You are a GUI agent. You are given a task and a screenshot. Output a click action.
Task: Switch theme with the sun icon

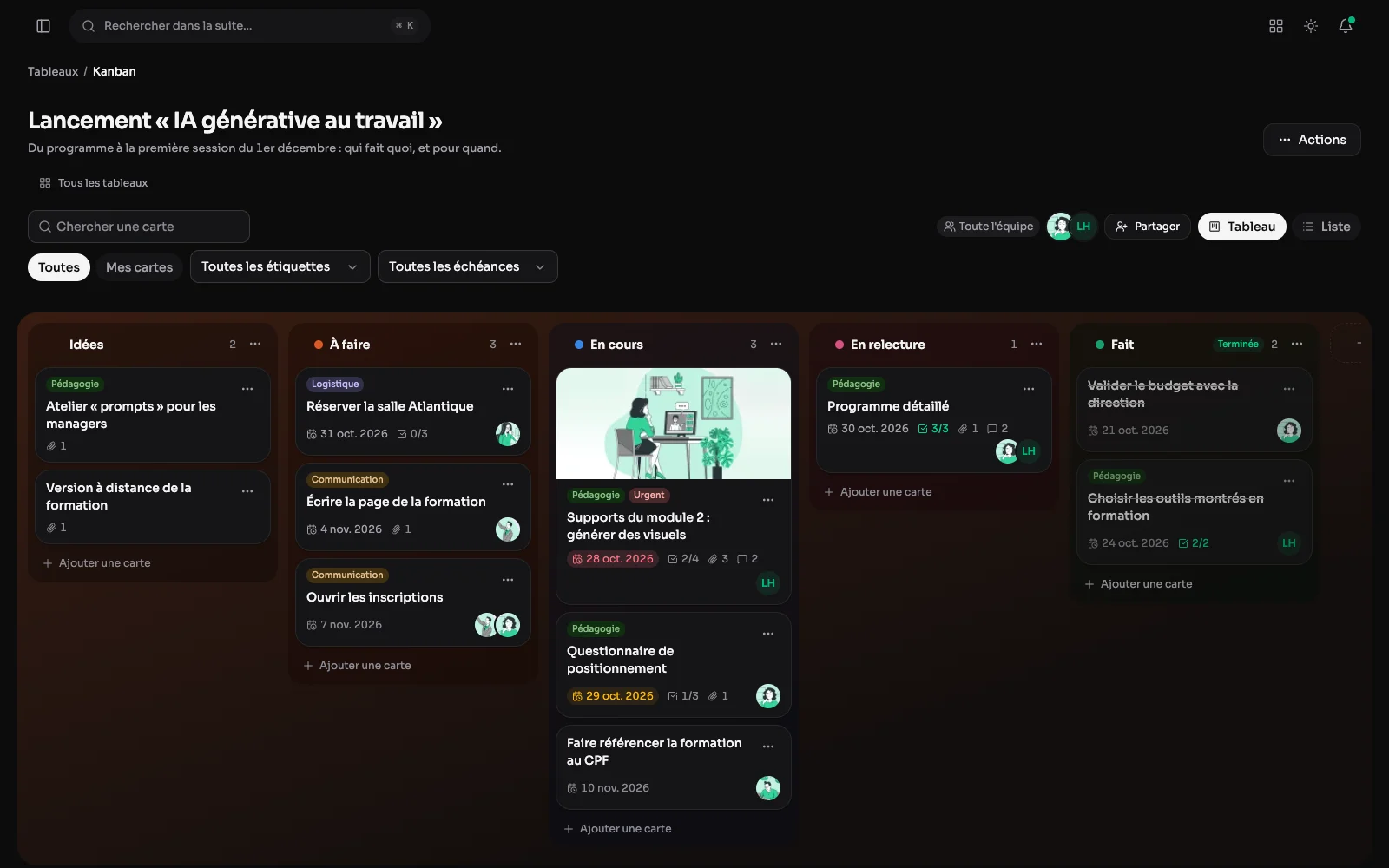click(1311, 26)
